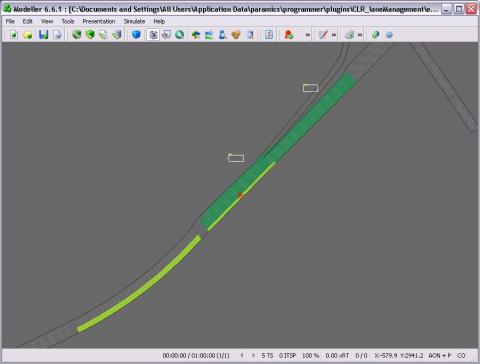Toggle the blue sphere icon at toolbar end

point(389,35)
